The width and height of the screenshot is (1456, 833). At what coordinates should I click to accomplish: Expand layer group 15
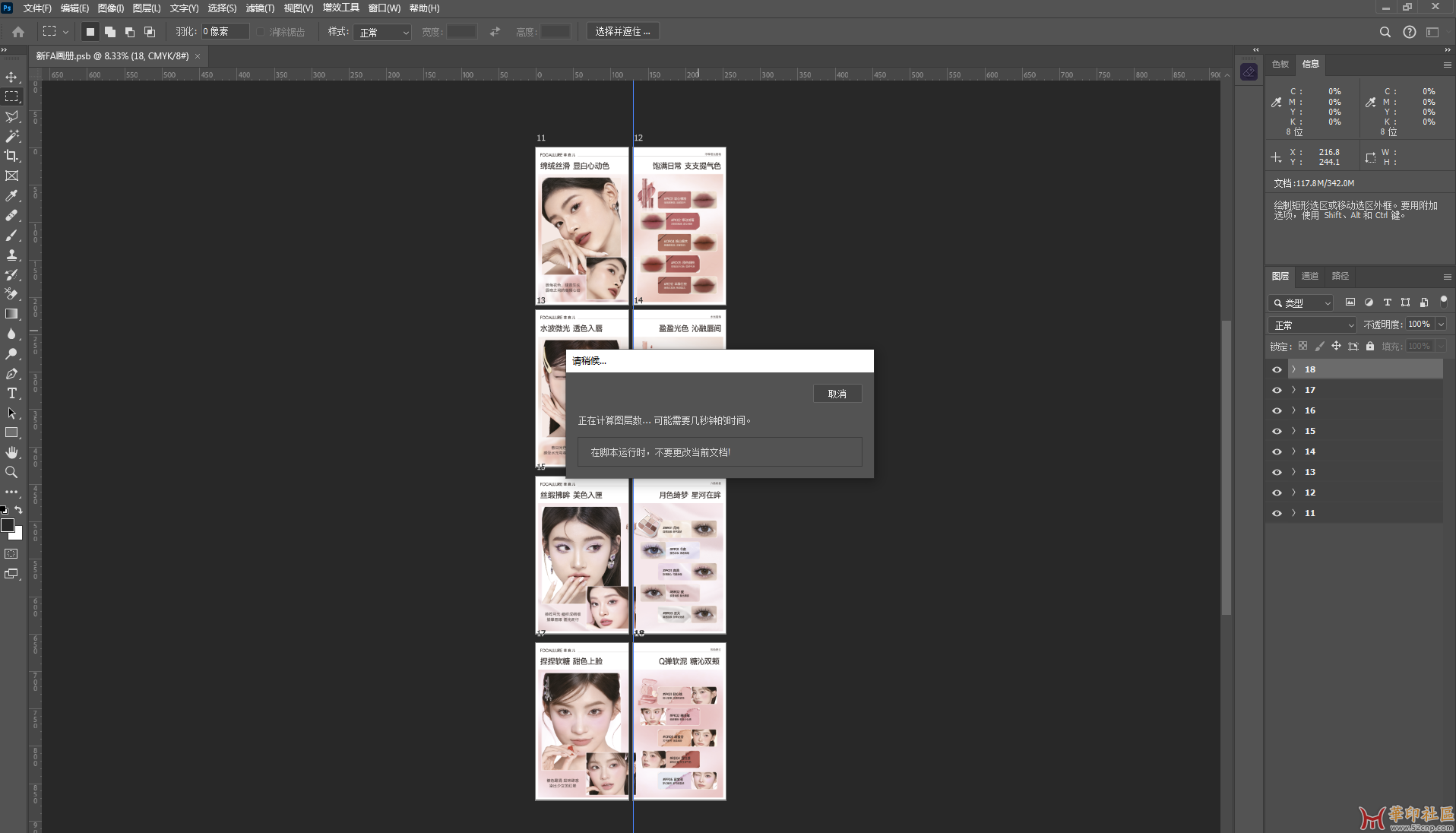[x=1293, y=431]
